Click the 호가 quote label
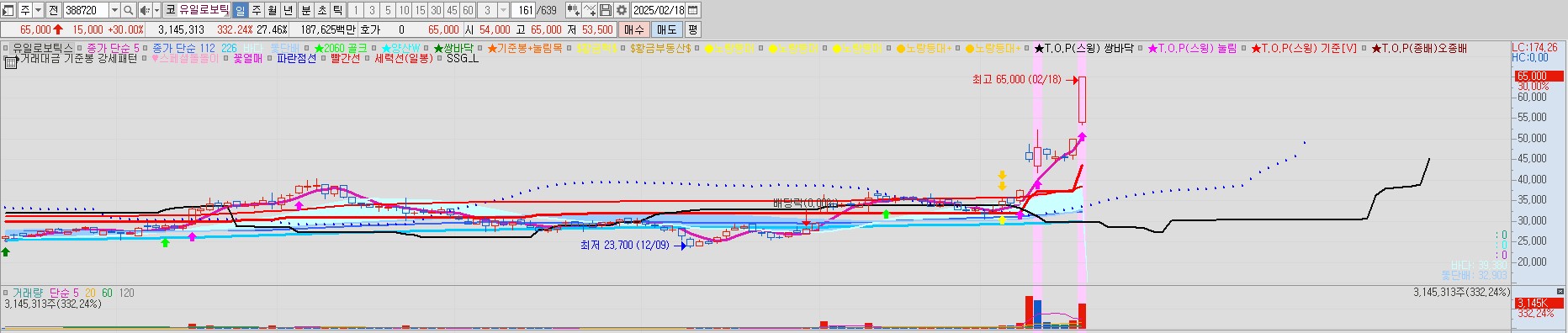The image size is (1568, 333). pos(370,29)
